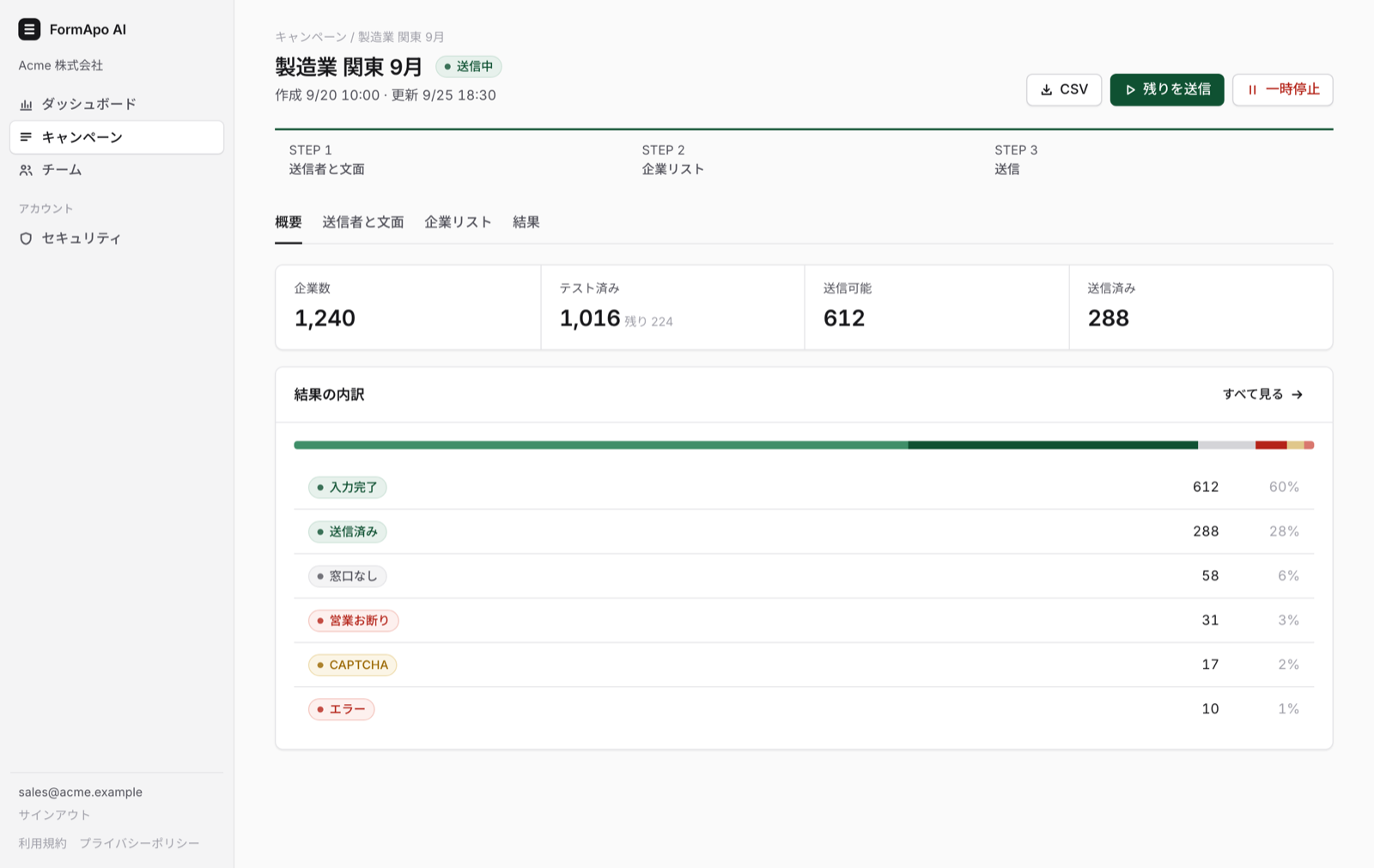Click the dashboard bar chart icon

click(26, 105)
